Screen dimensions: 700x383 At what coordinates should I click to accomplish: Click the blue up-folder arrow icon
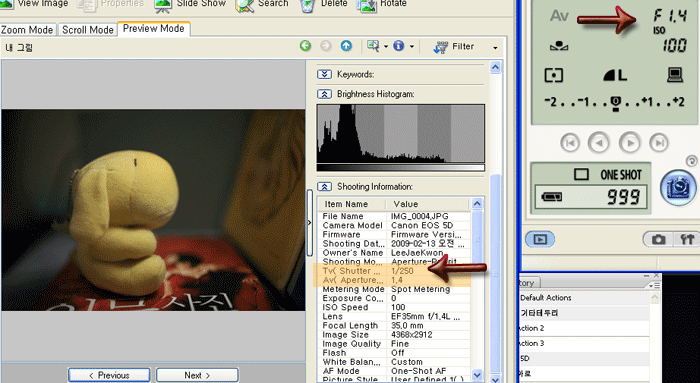click(x=346, y=46)
